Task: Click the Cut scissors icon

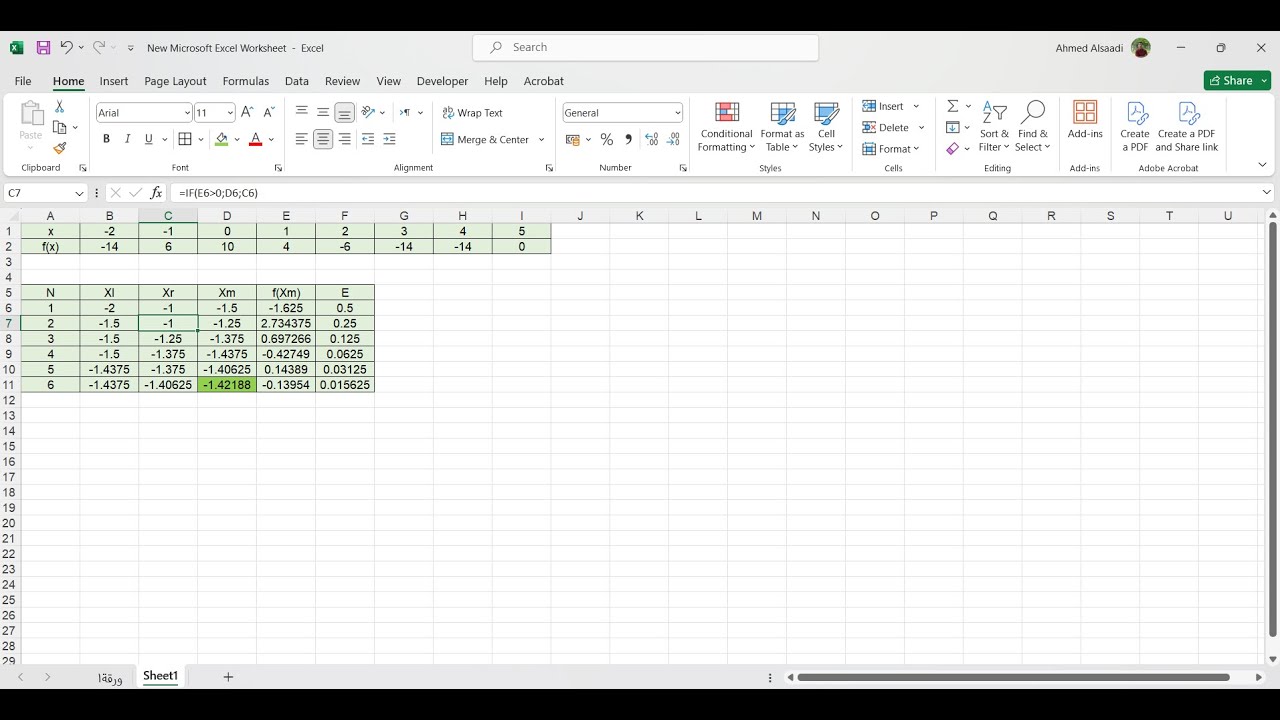Action: [x=59, y=106]
